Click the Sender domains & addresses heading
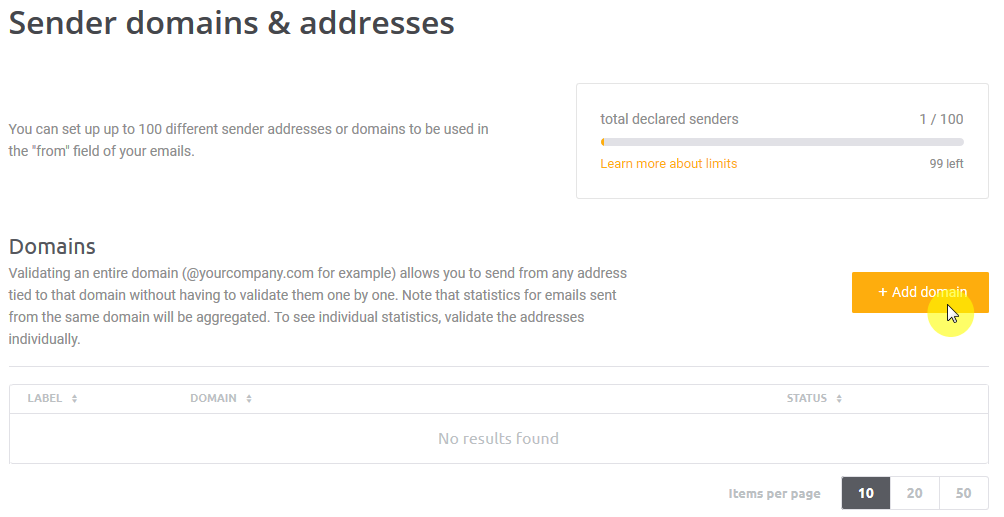 (x=232, y=22)
